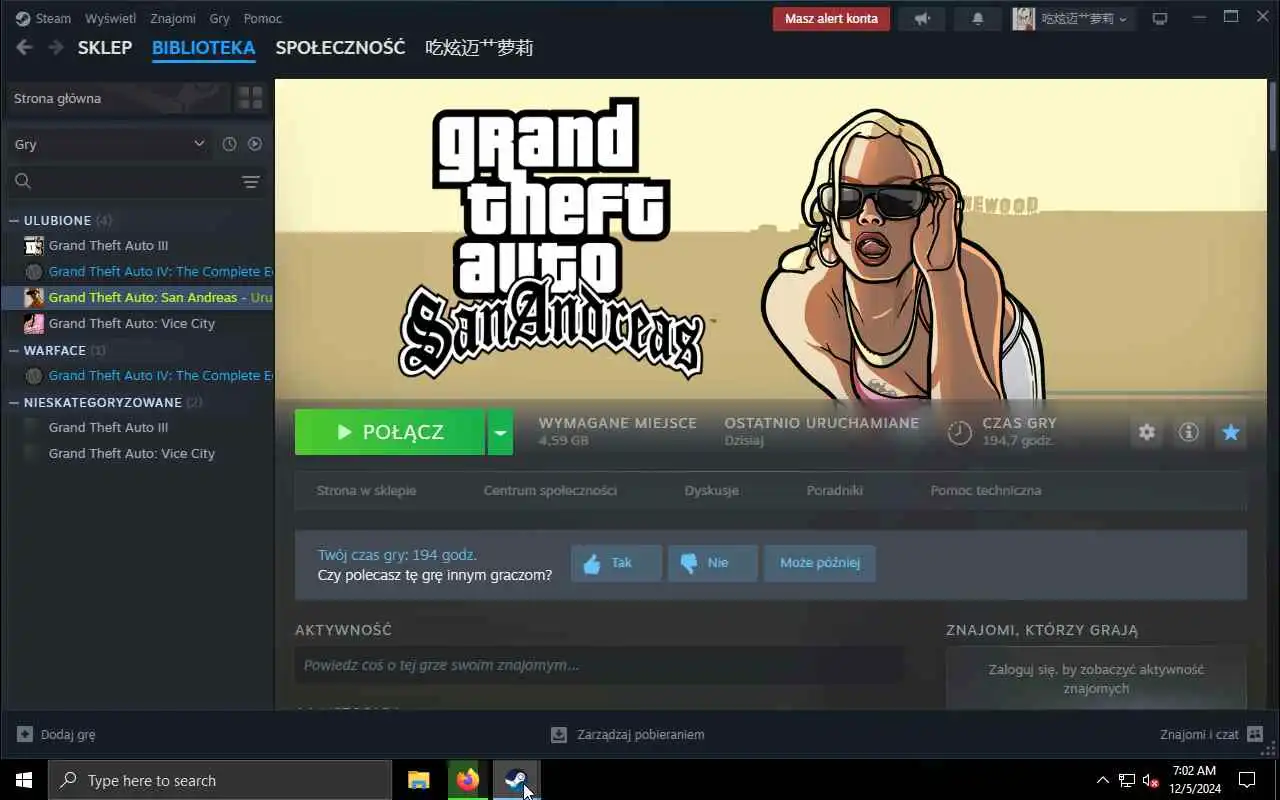Click the user avatar picture

pos(1023,18)
